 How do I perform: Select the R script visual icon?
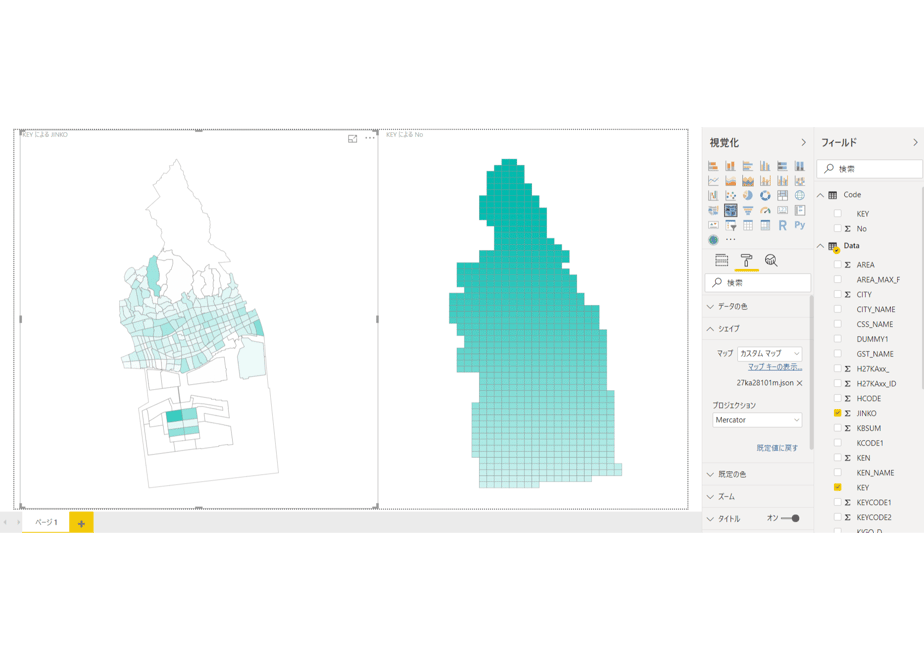782,225
